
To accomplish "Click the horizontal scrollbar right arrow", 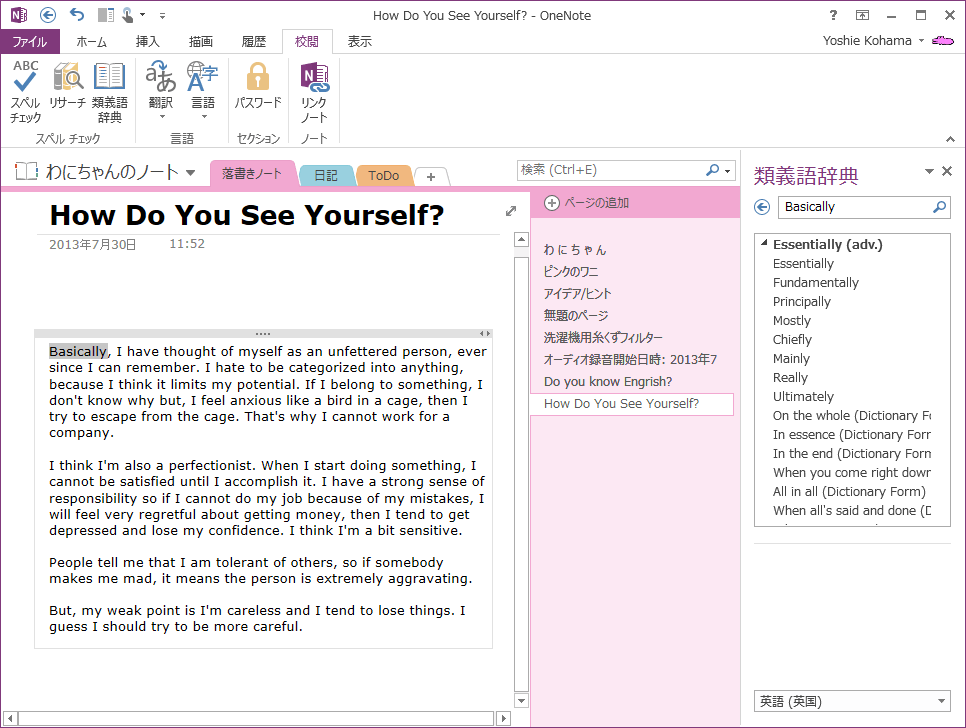I will pyautogui.click(x=503, y=718).
